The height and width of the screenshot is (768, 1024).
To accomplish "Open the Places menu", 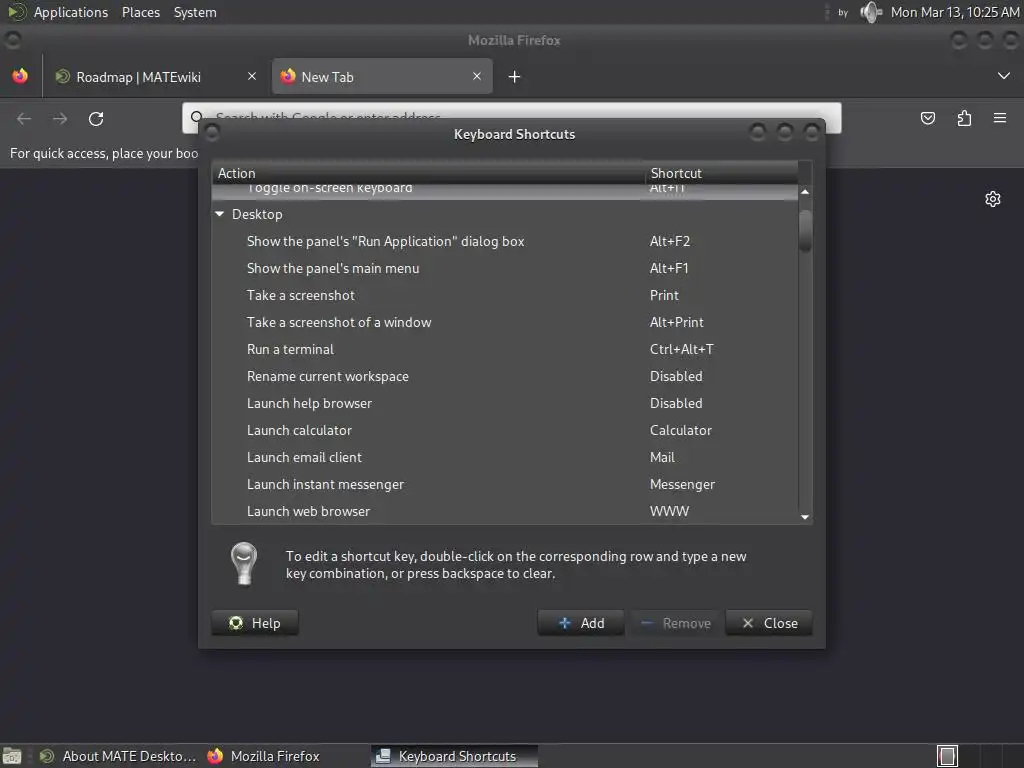I will point(141,12).
